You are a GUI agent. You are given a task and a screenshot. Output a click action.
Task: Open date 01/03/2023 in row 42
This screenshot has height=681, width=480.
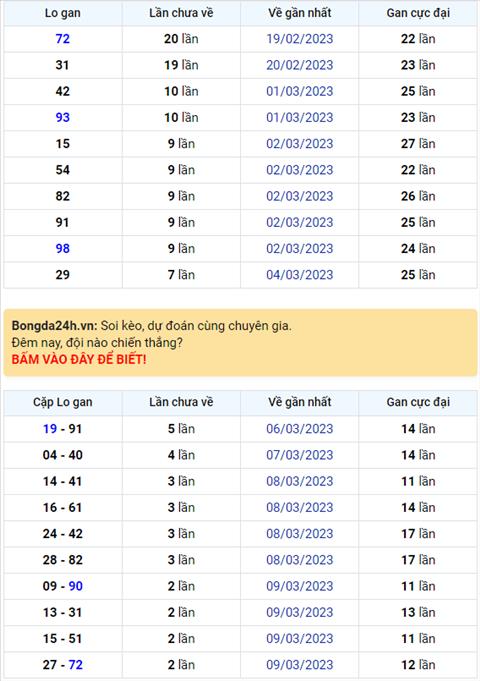point(300,91)
